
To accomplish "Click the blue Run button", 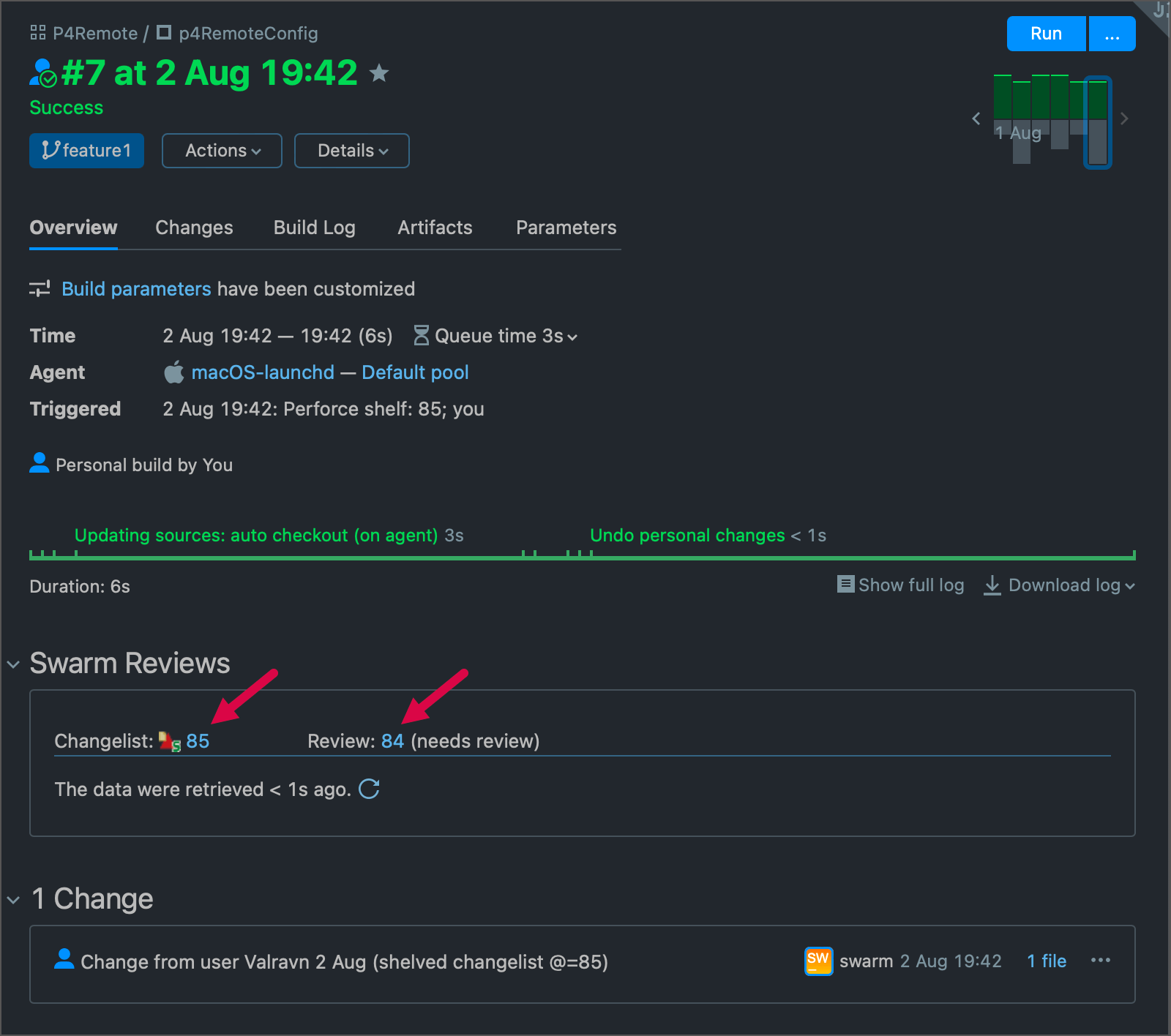I will point(1046,34).
